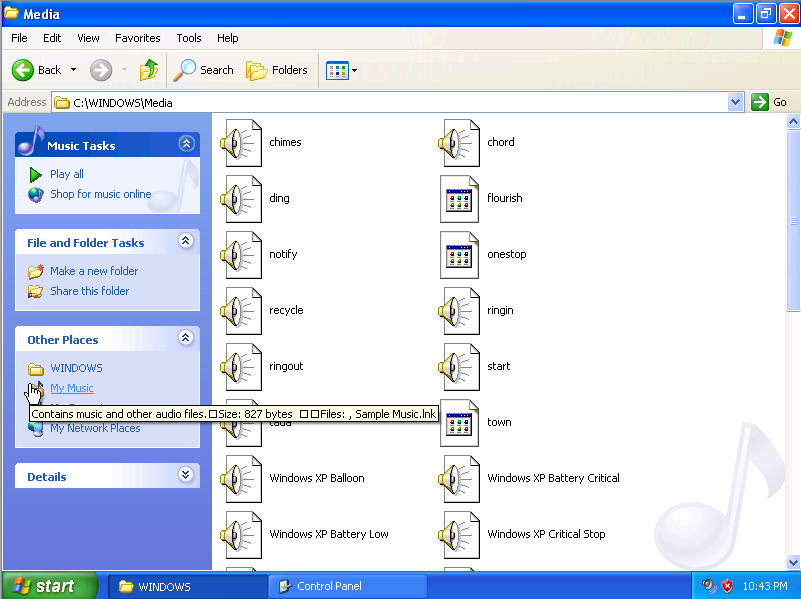This screenshot has height=599, width=801.
Task: Click the scroll down arrow
Action: [793, 562]
